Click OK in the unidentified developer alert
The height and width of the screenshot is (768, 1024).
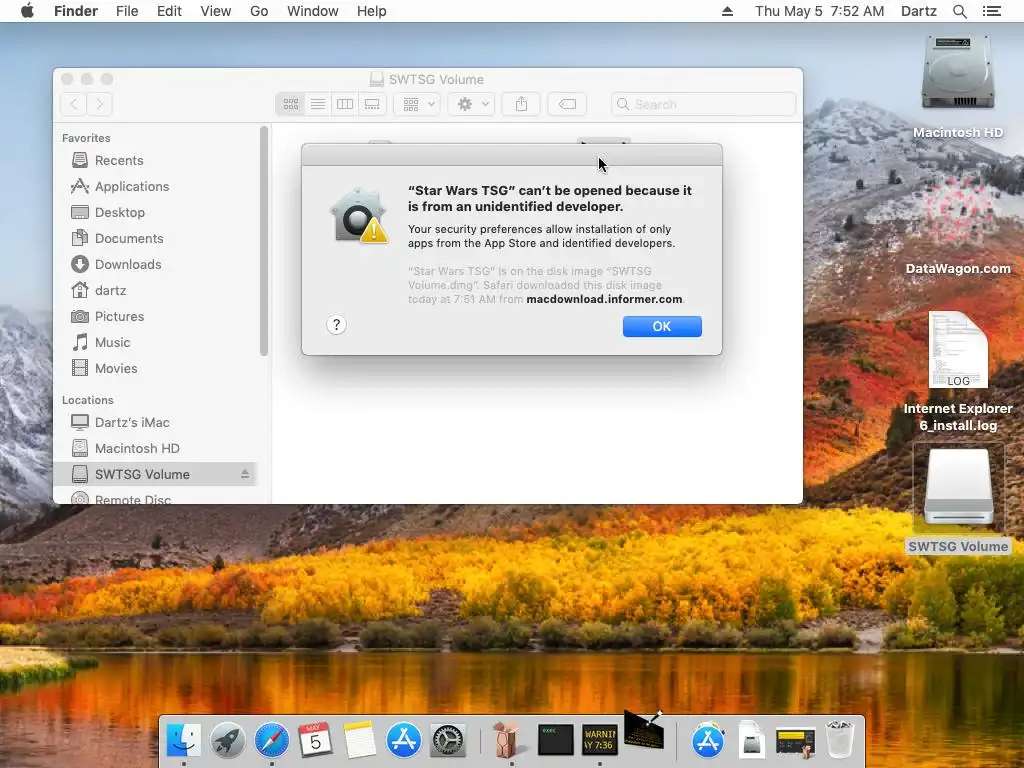662,327
